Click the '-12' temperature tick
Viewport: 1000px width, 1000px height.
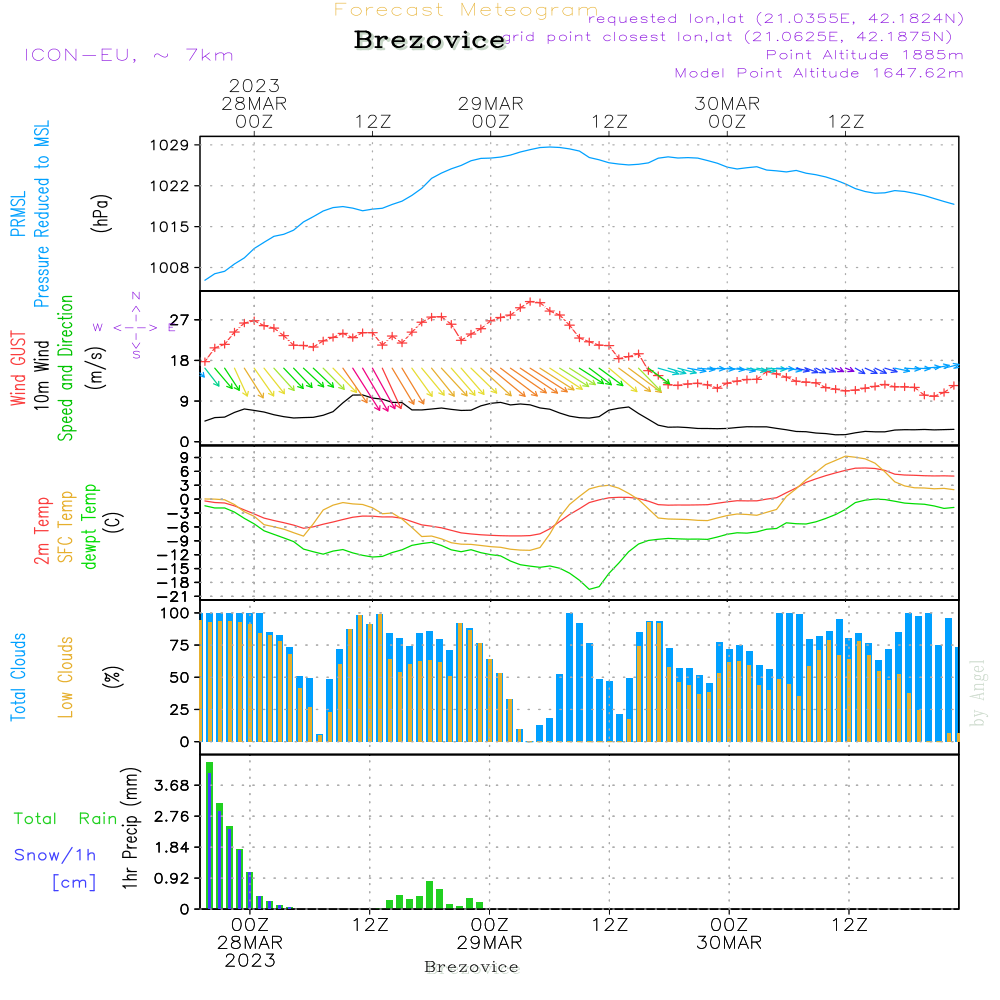click(173, 555)
